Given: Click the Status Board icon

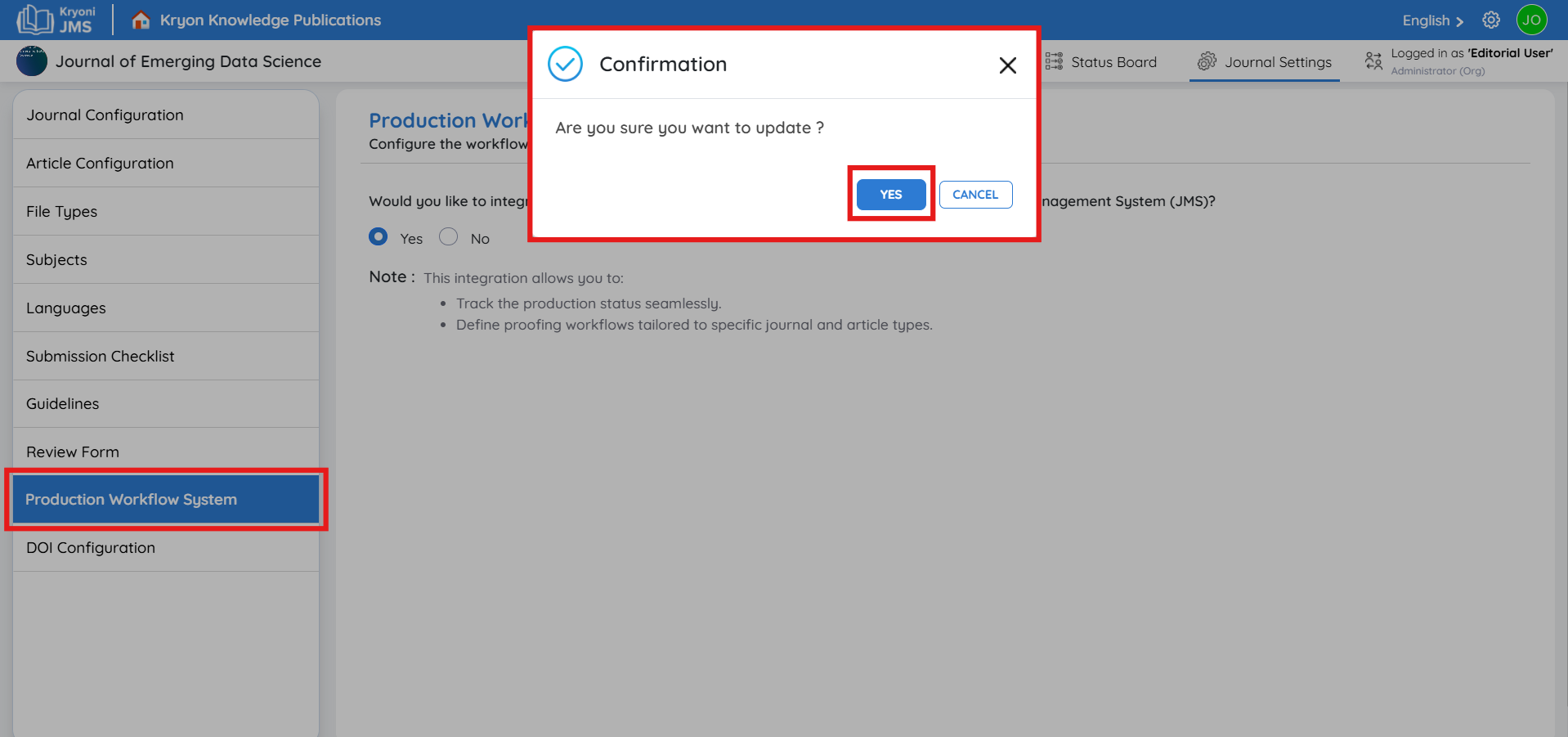Looking at the screenshot, I should (1054, 61).
